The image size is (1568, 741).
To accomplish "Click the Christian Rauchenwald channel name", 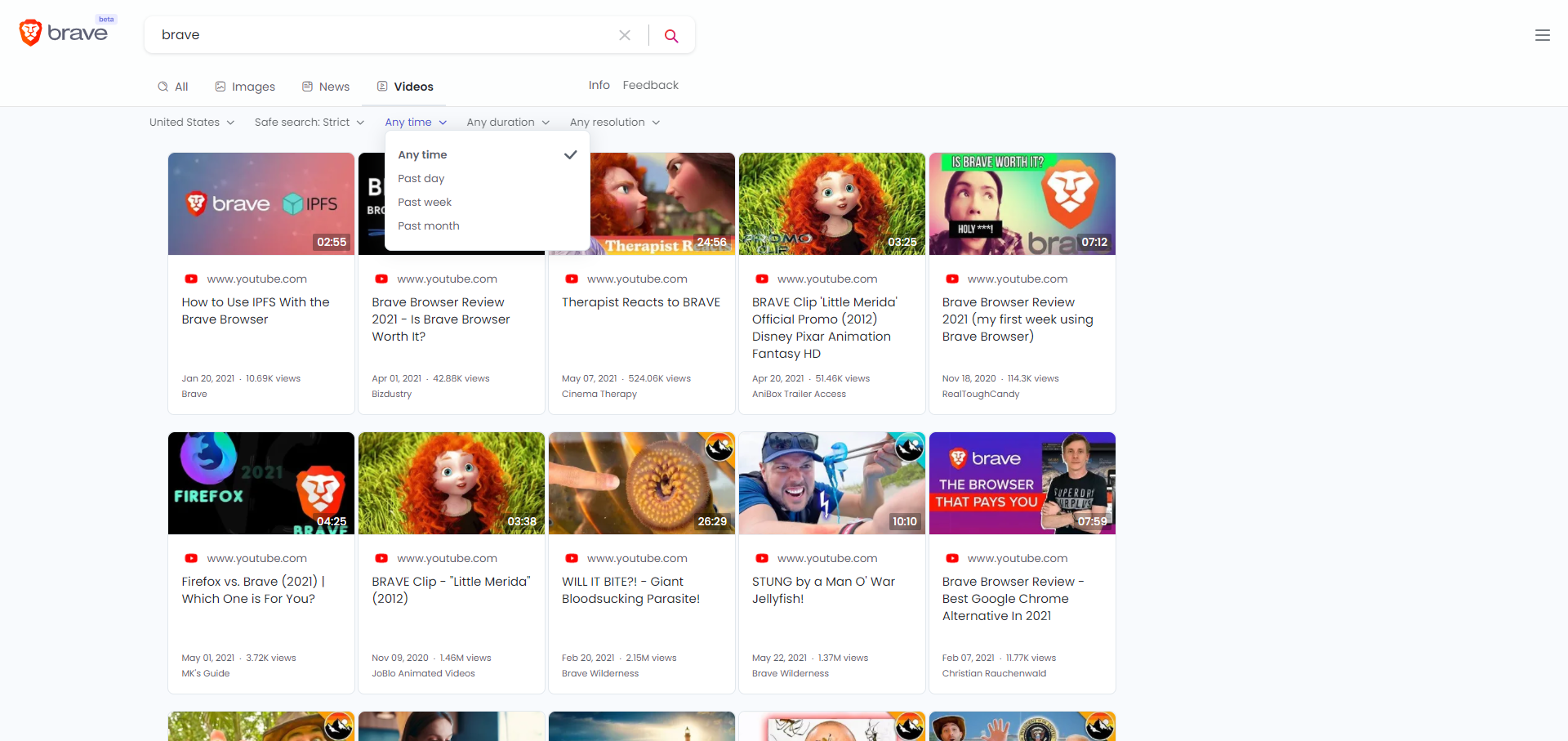I will click(994, 673).
